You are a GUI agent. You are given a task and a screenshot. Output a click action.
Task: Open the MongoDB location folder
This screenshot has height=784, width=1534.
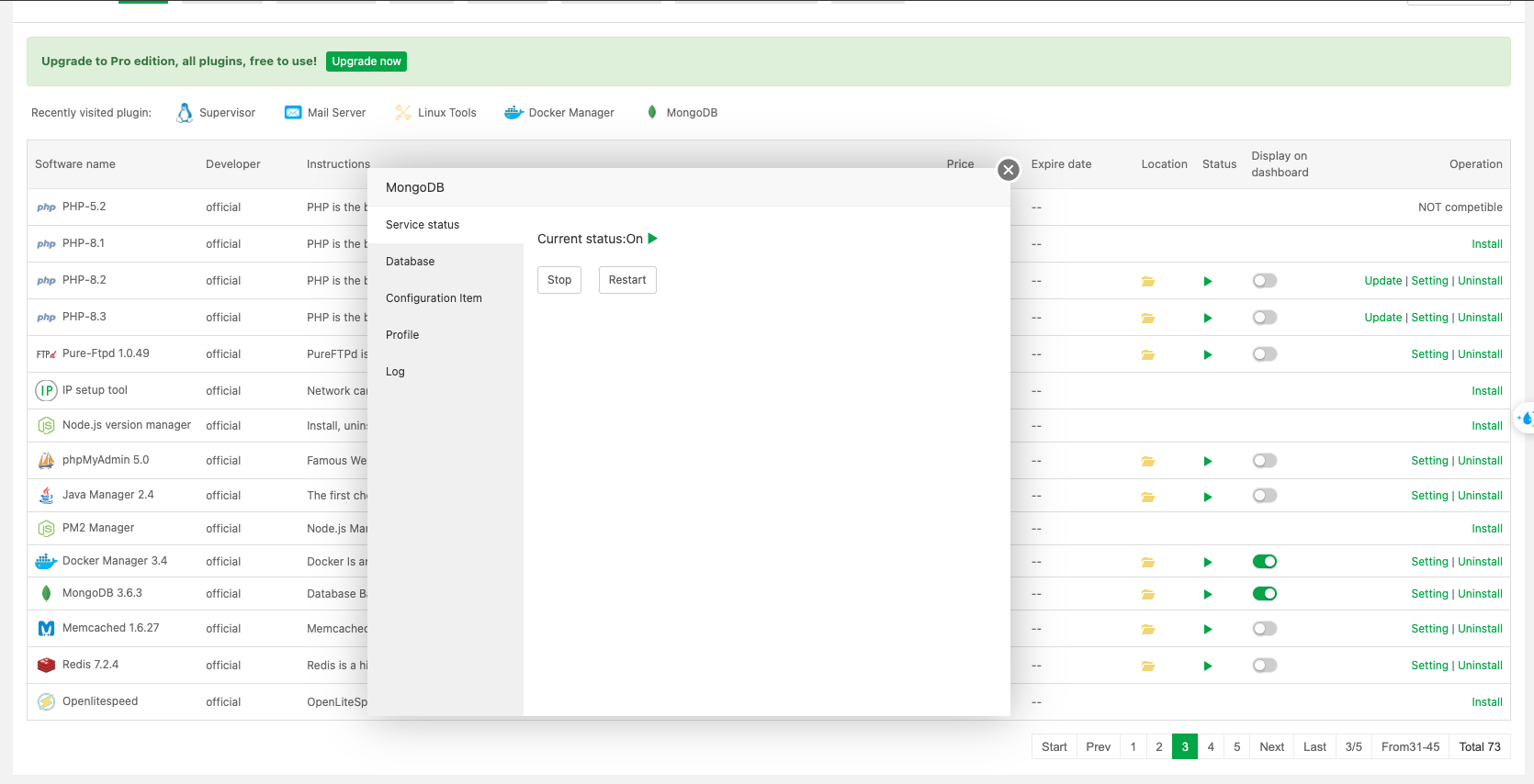coord(1148,594)
